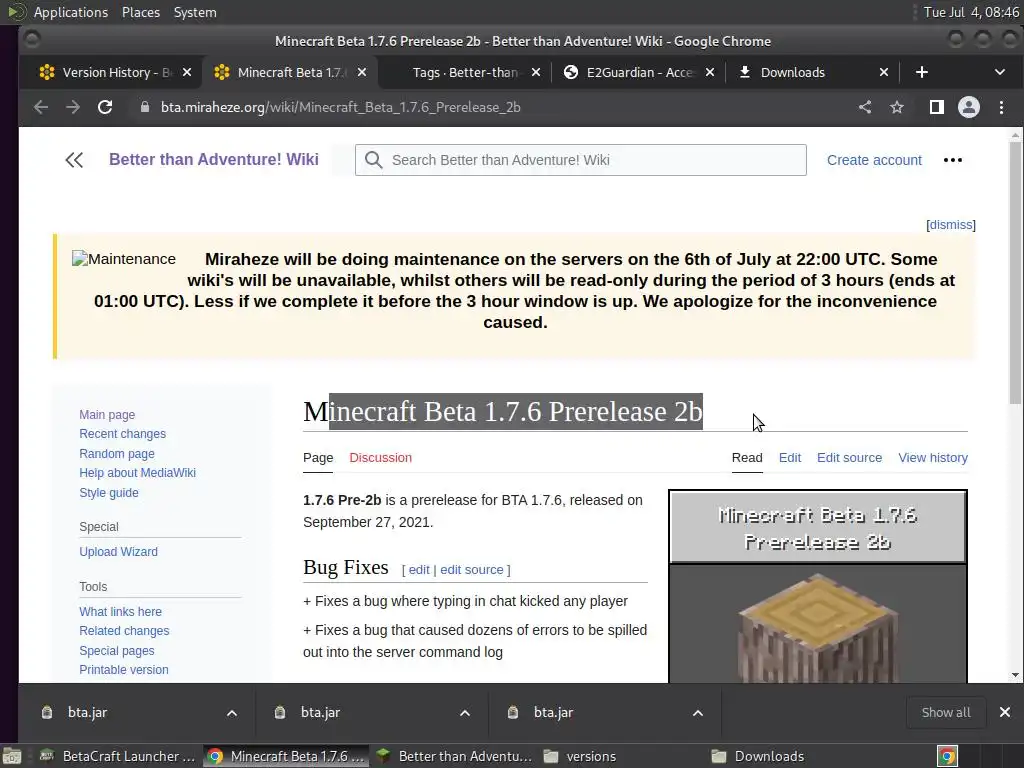Click edit source beside Bug Fixes heading

coord(472,569)
